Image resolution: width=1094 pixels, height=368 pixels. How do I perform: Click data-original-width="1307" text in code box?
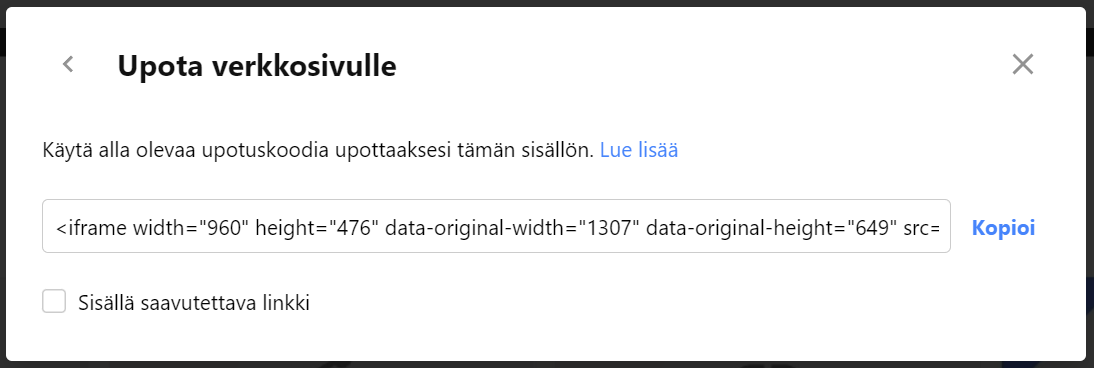coord(513,228)
